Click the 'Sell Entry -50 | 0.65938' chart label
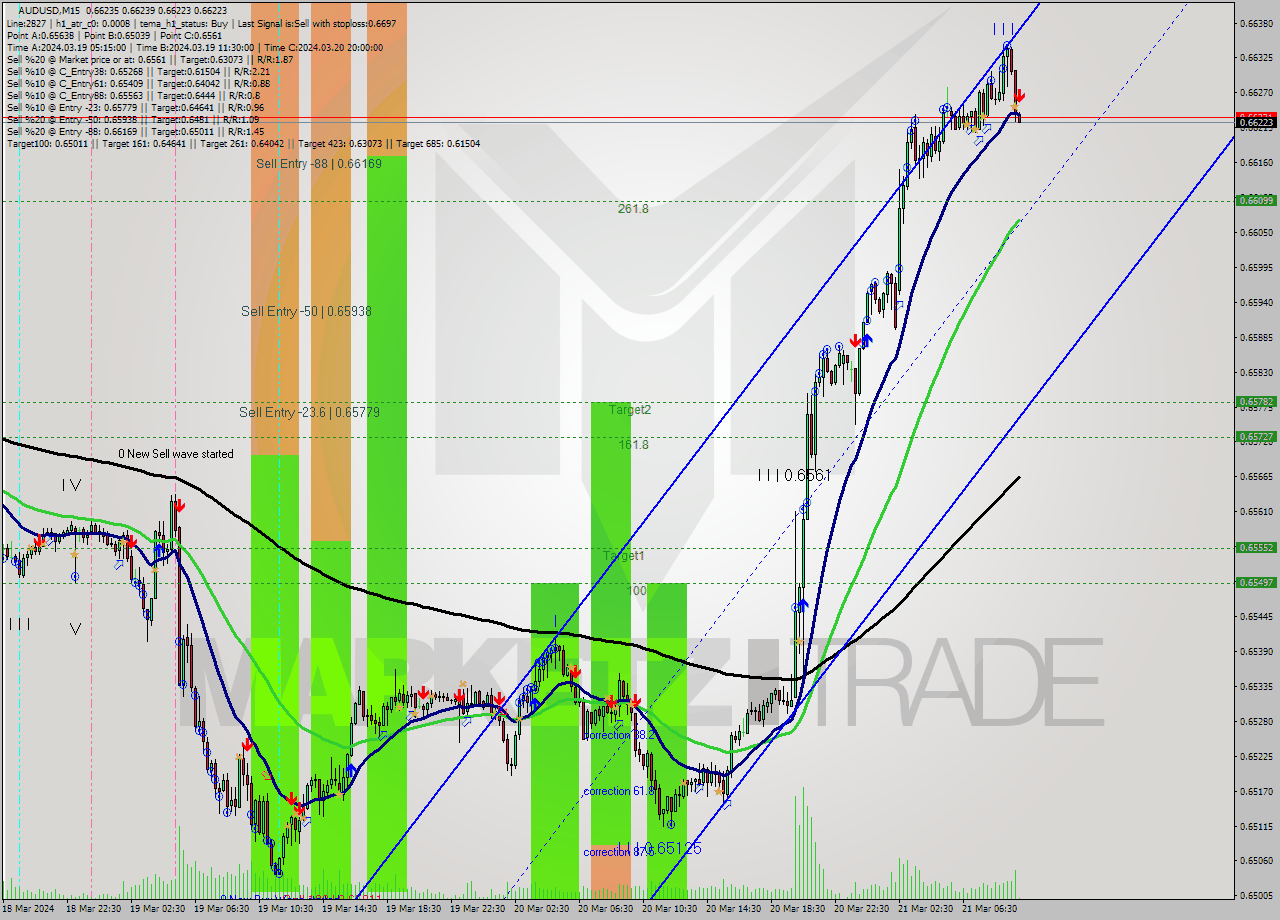The image size is (1280, 920). (306, 311)
